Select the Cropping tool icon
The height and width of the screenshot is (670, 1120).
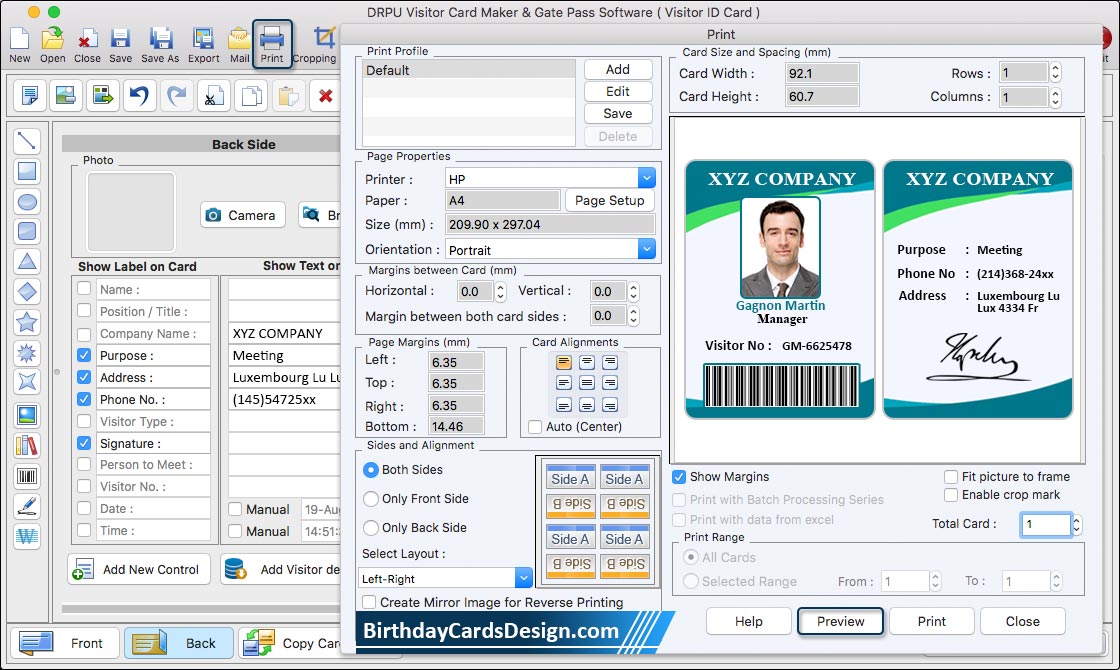(x=324, y=39)
